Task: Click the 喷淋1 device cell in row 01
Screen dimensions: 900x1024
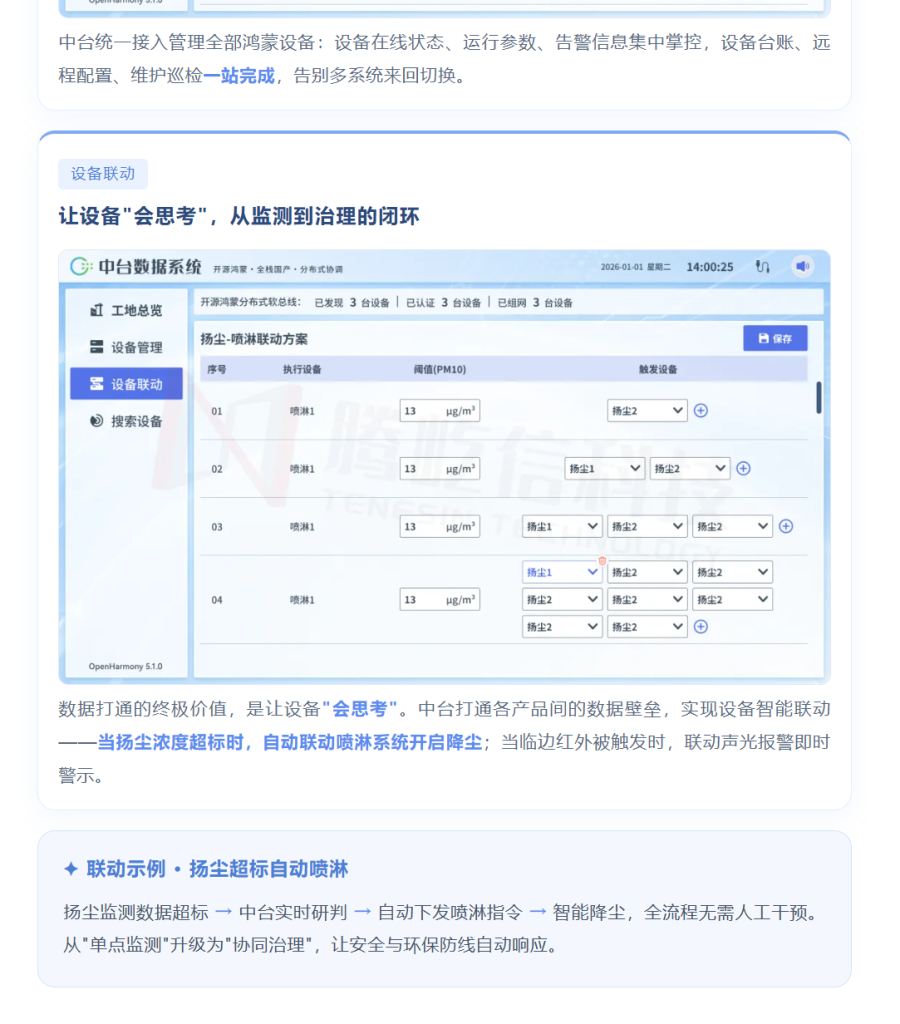Action: (x=302, y=411)
